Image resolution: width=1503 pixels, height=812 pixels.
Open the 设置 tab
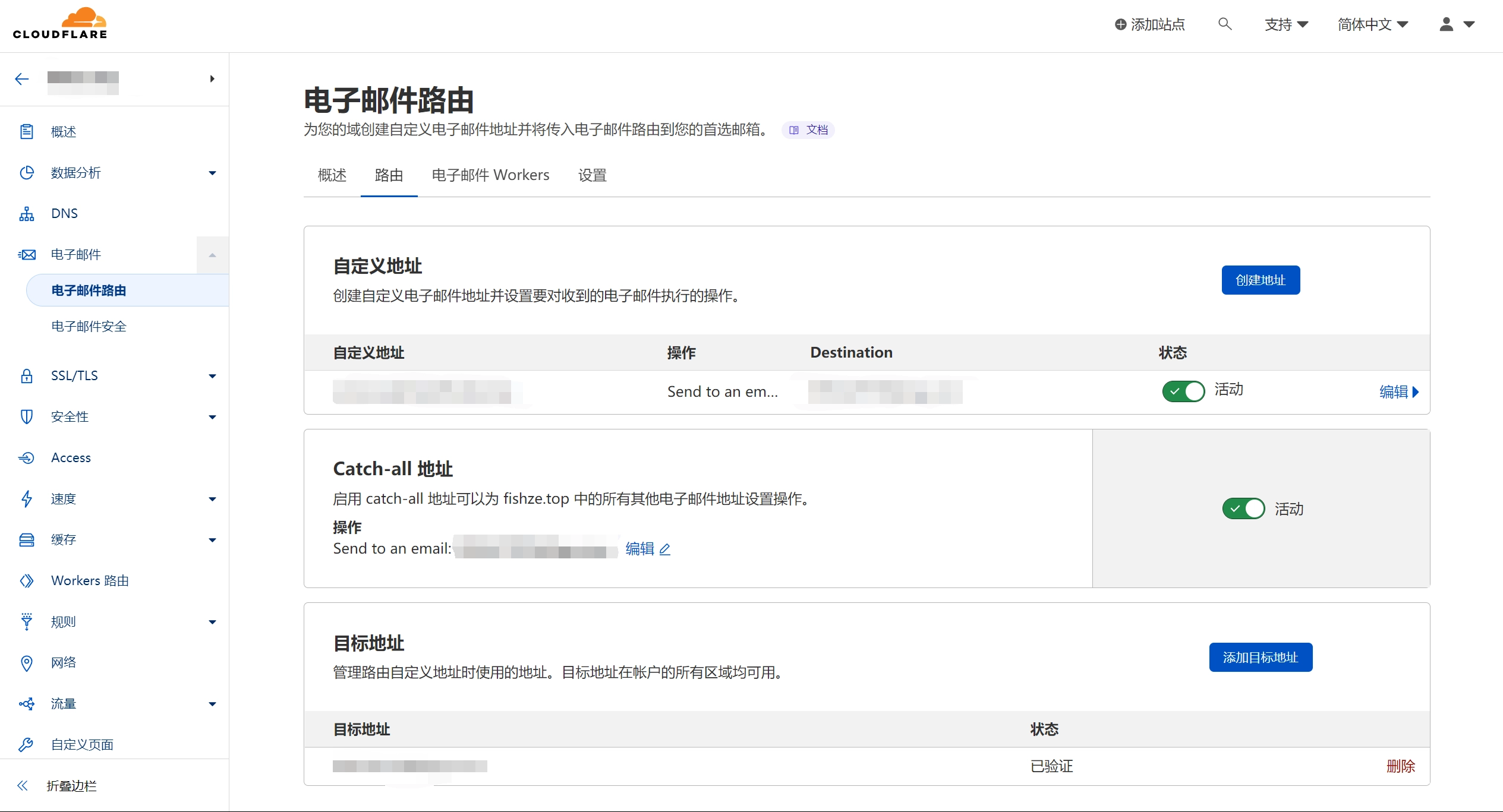point(592,175)
